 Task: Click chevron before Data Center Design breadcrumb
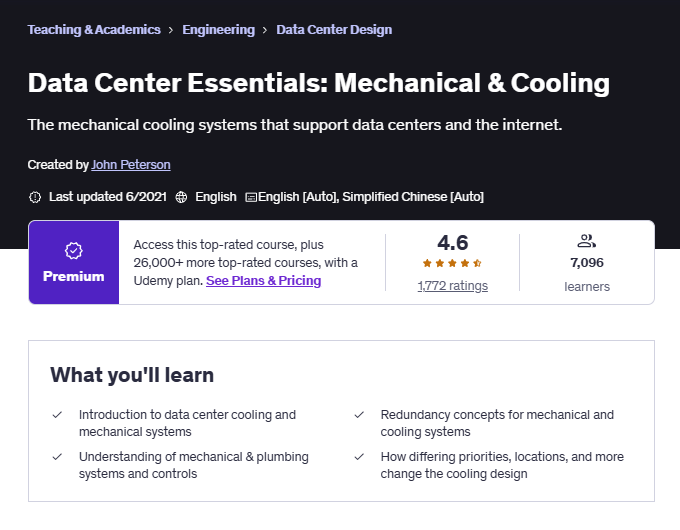click(x=265, y=30)
